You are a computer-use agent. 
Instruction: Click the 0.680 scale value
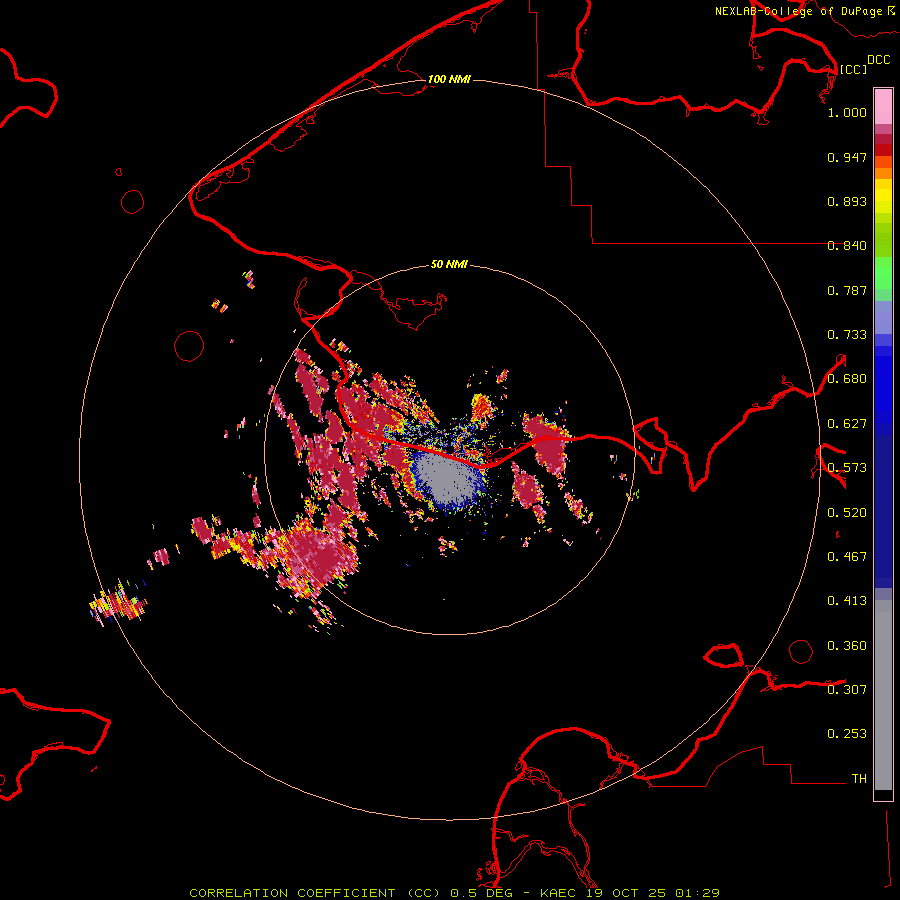pos(847,379)
